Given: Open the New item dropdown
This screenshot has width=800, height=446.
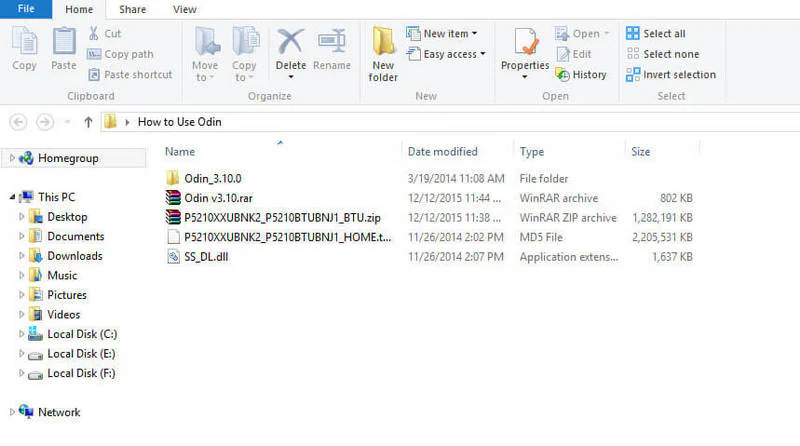Looking at the screenshot, I should pyautogui.click(x=442, y=34).
